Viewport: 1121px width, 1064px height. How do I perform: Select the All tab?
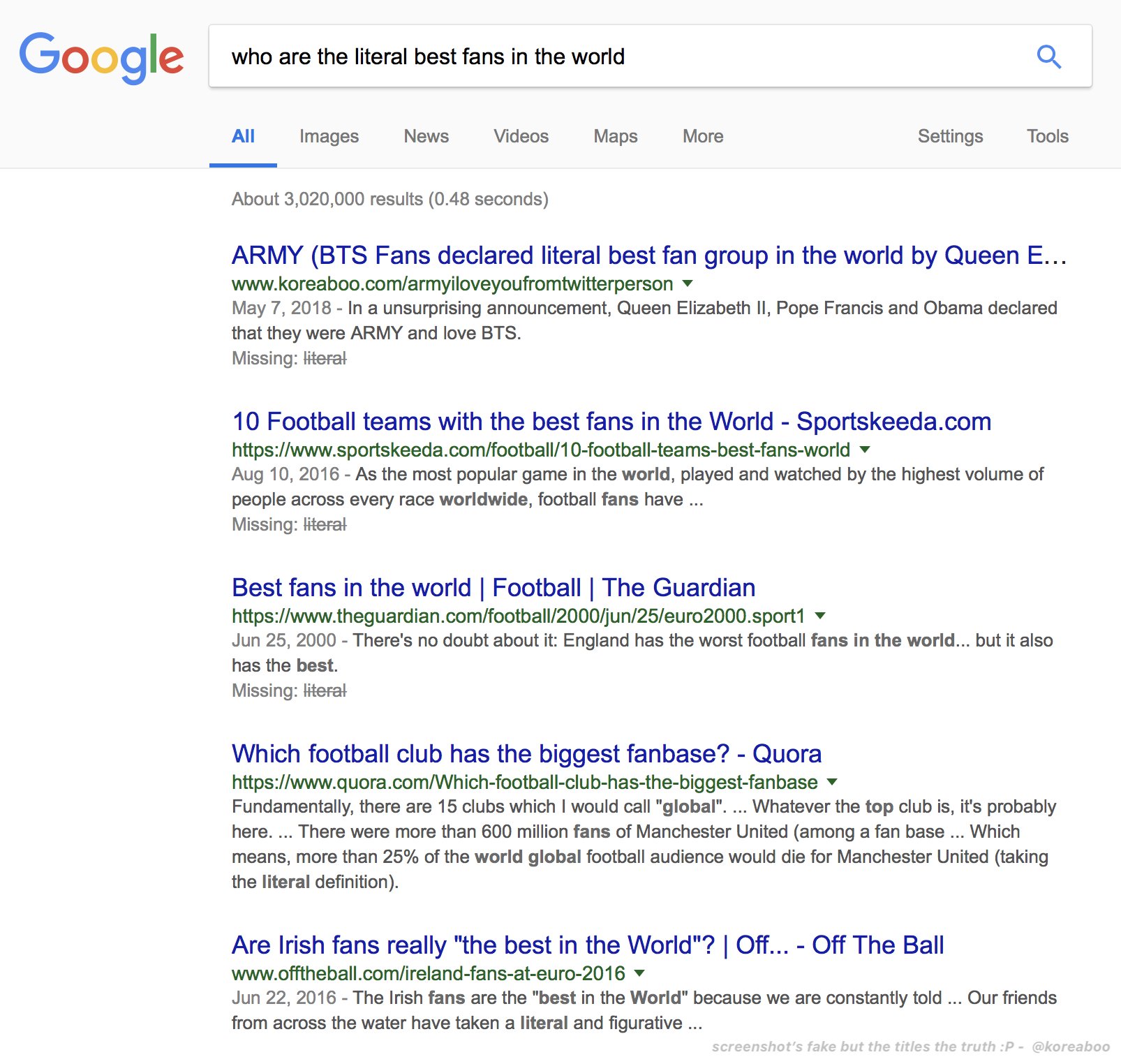pyautogui.click(x=243, y=136)
